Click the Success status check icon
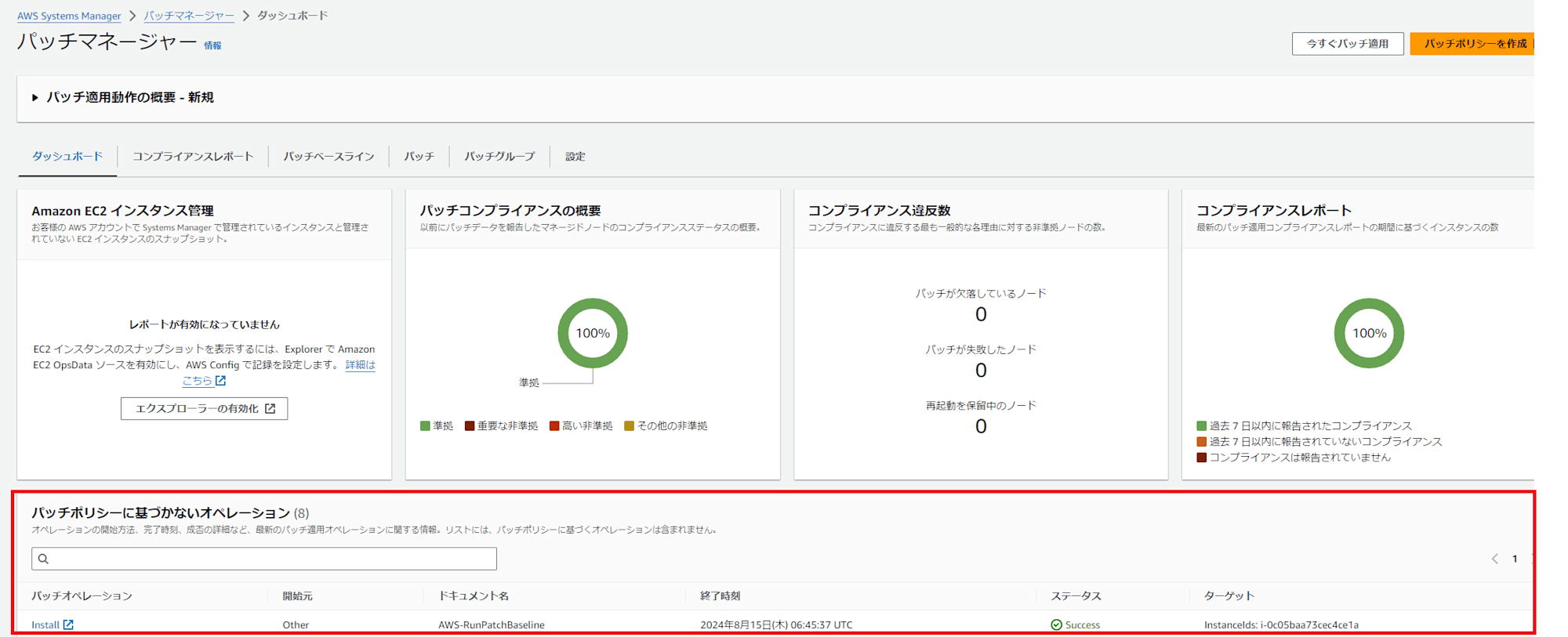This screenshot has height=637, width=1568. pyautogui.click(x=1056, y=624)
